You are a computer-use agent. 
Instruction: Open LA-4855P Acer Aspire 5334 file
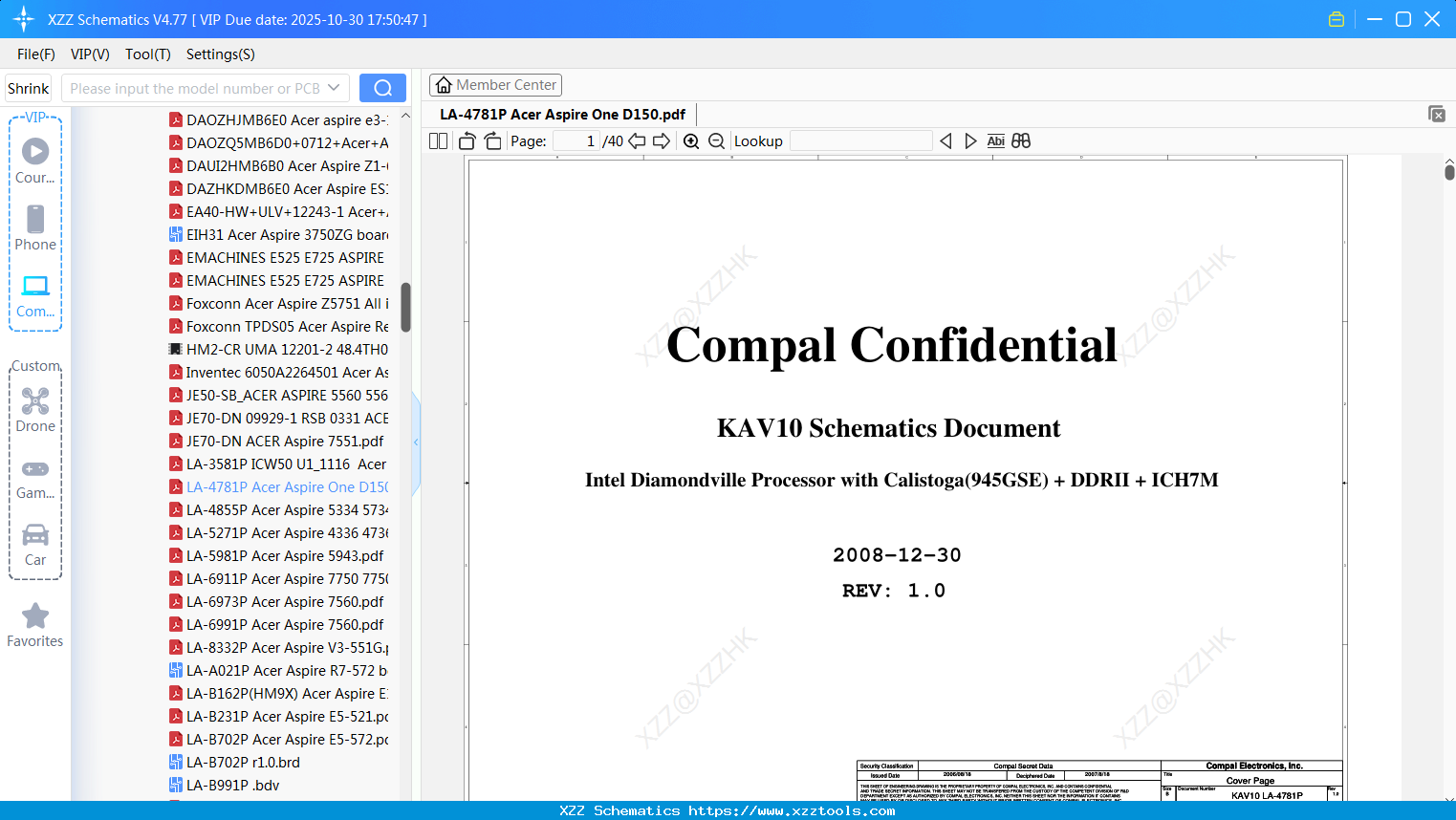[x=278, y=510]
